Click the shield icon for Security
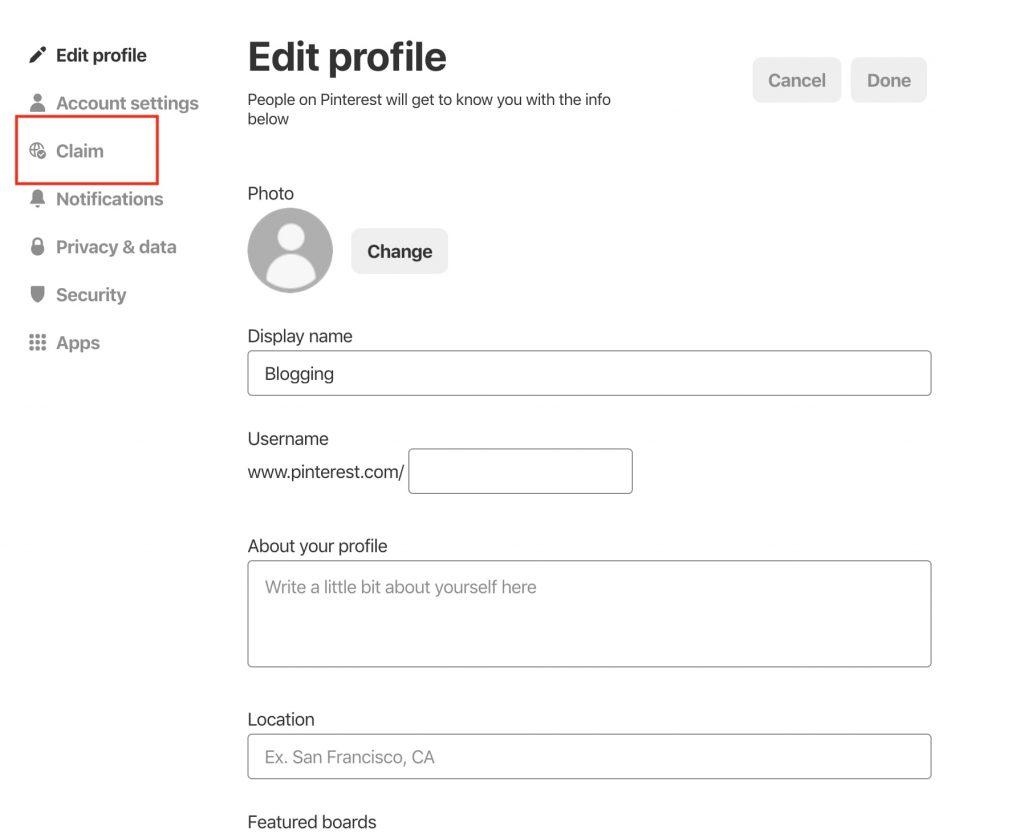 click(38, 295)
